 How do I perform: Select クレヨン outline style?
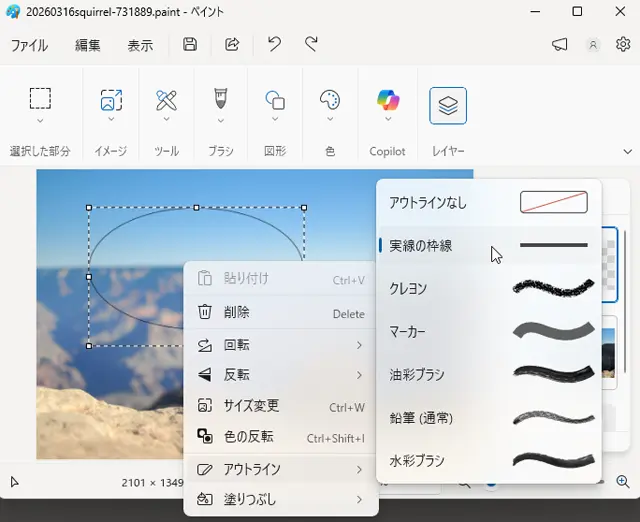[x=489, y=289]
